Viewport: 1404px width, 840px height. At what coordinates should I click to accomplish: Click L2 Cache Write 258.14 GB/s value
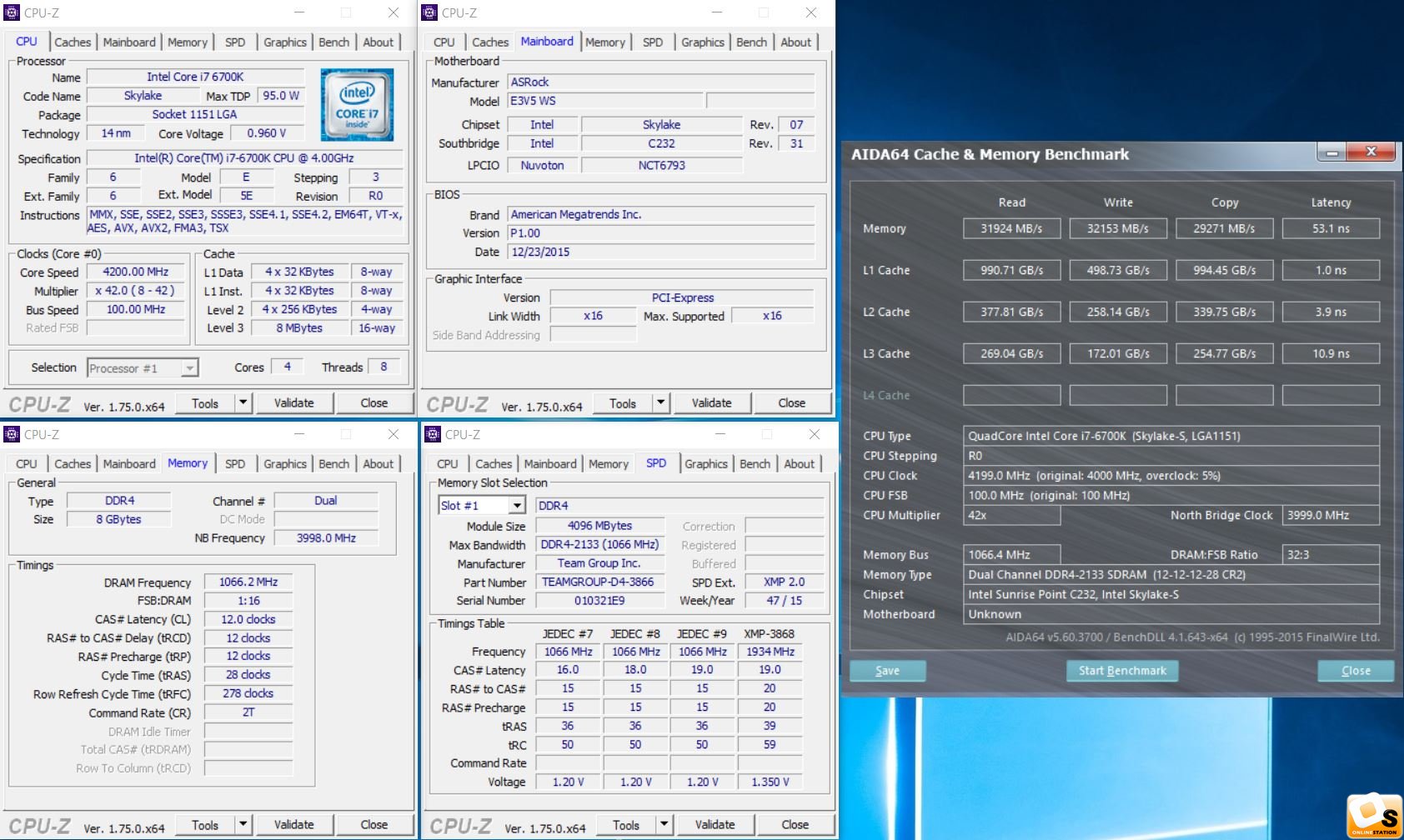point(1117,312)
